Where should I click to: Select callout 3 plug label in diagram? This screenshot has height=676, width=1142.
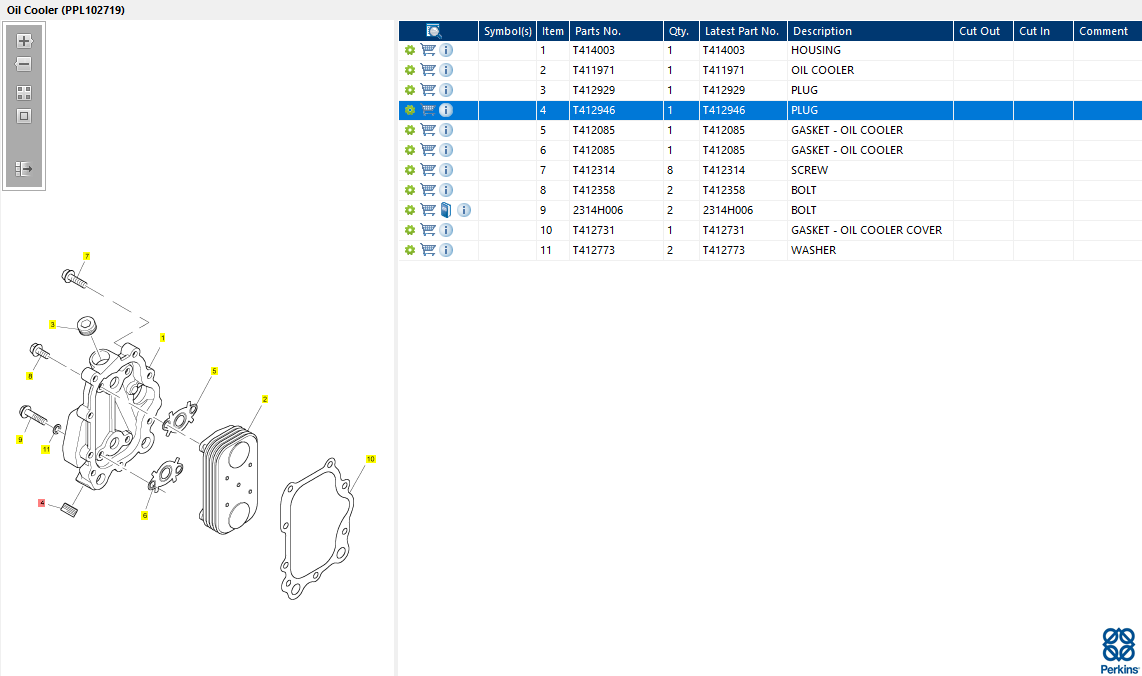tap(52, 324)
